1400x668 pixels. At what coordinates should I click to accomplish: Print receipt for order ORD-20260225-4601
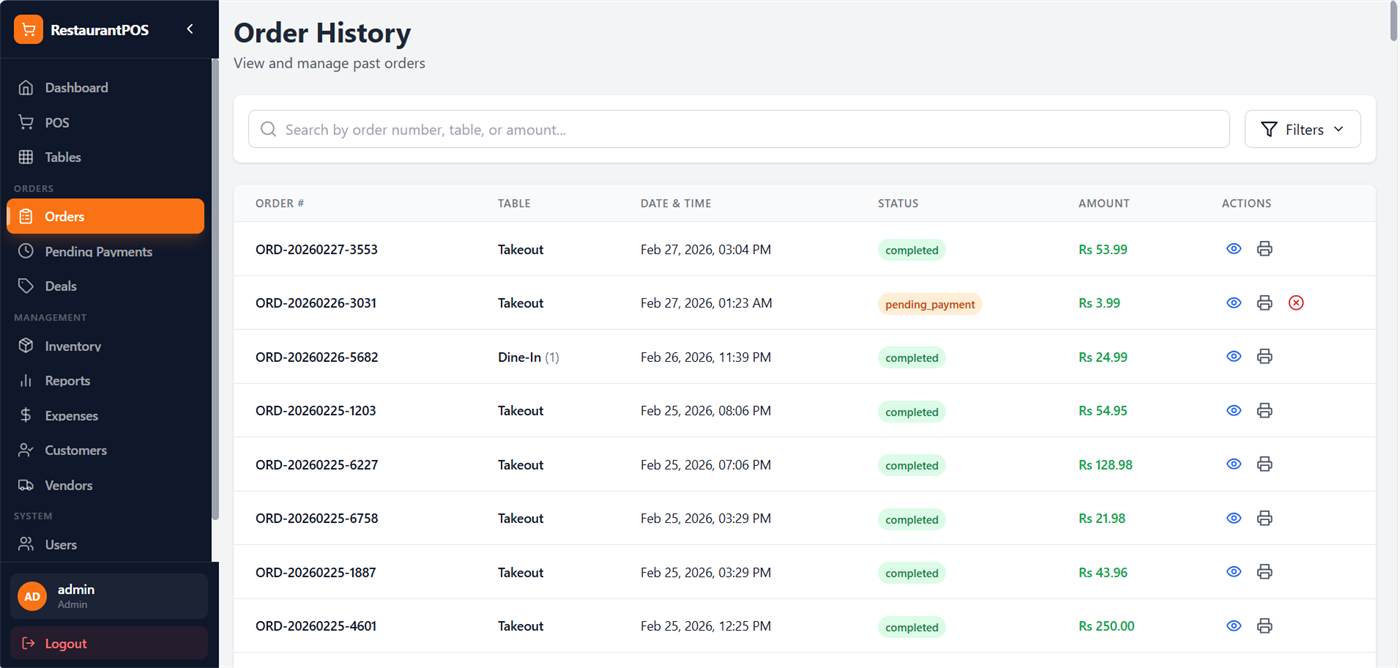pos(1264,626)
